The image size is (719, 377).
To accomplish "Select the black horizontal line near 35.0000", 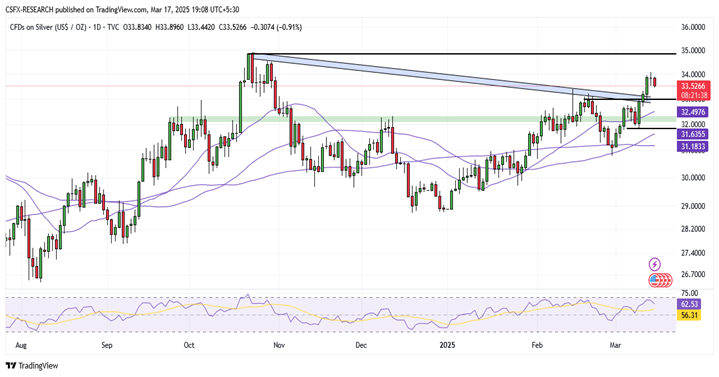I will click(463, 54).
